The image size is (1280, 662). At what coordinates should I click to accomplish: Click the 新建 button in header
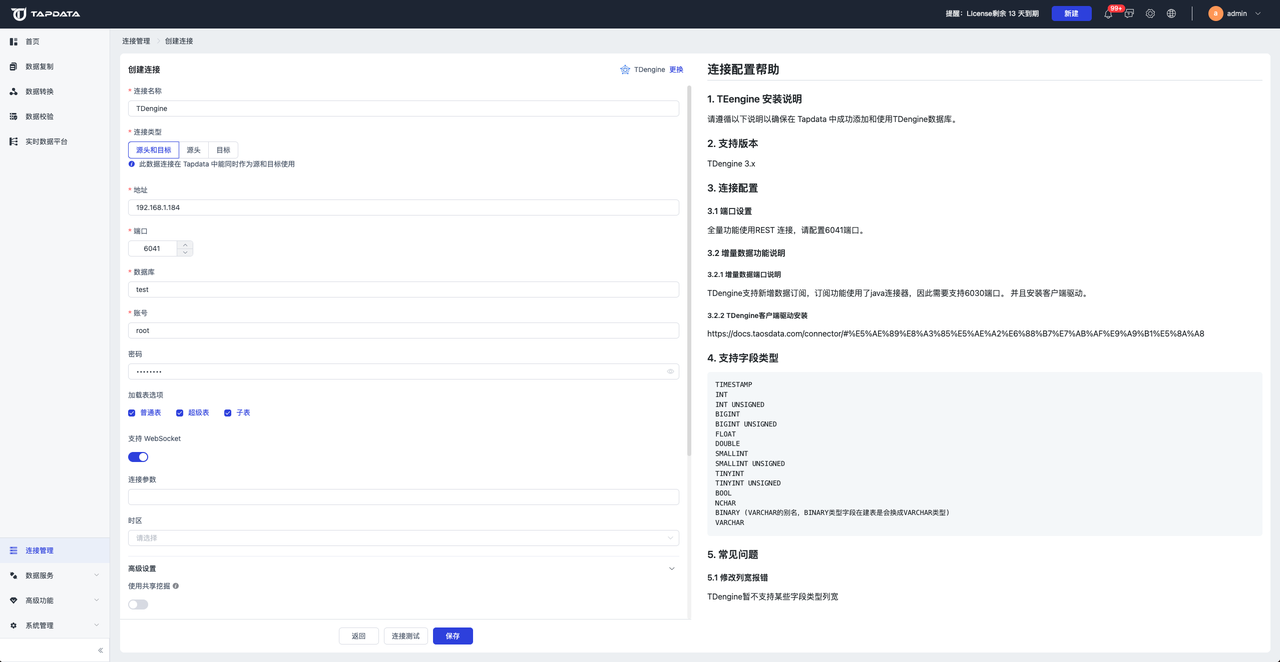[x=1071, y=14]
